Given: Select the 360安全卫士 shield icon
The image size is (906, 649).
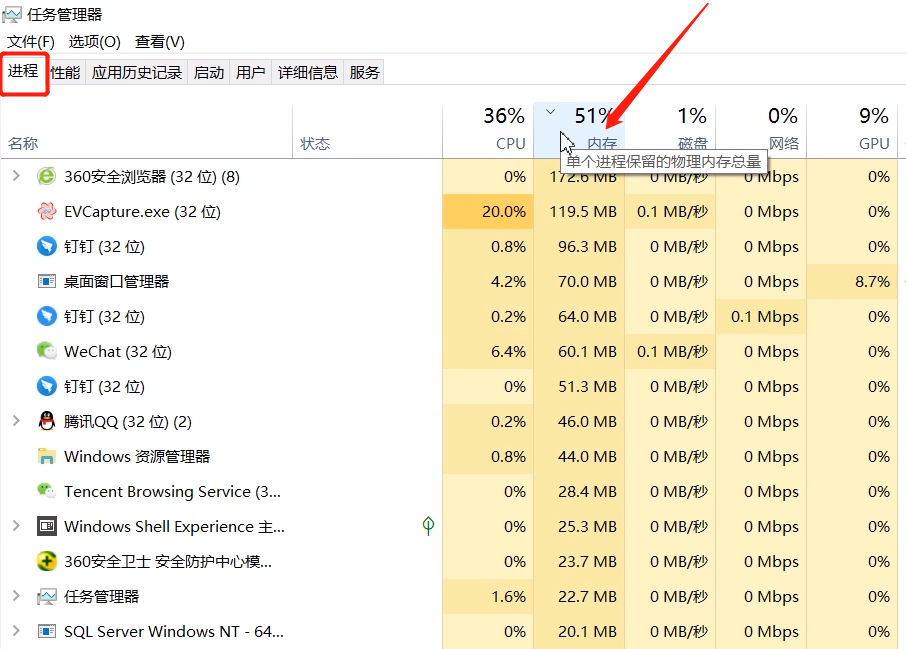Looking at the screenshot, I should click(x=47, y=561).
